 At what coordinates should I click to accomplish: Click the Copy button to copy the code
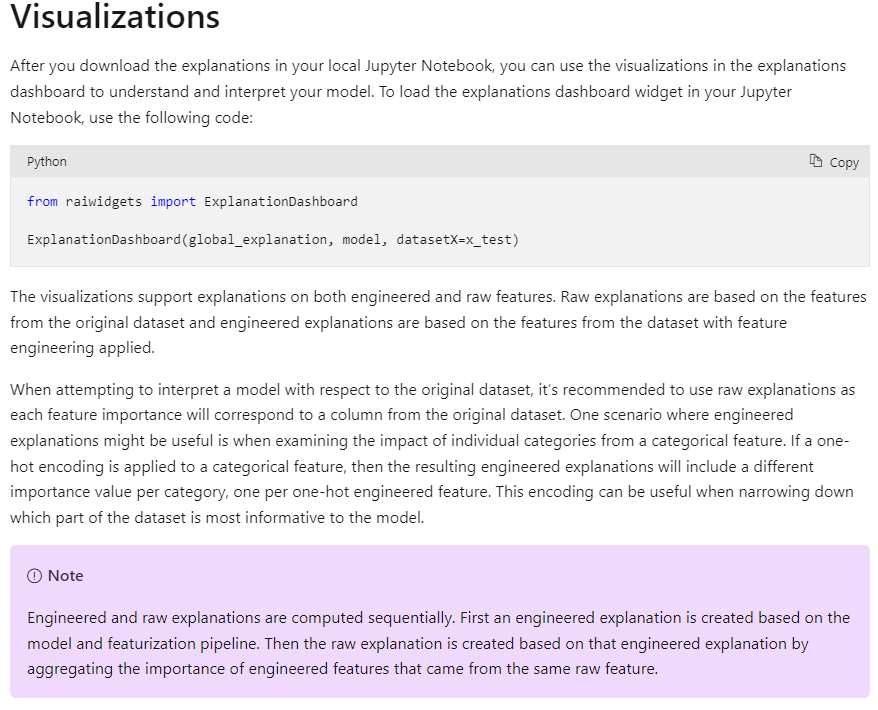point(833,161)
